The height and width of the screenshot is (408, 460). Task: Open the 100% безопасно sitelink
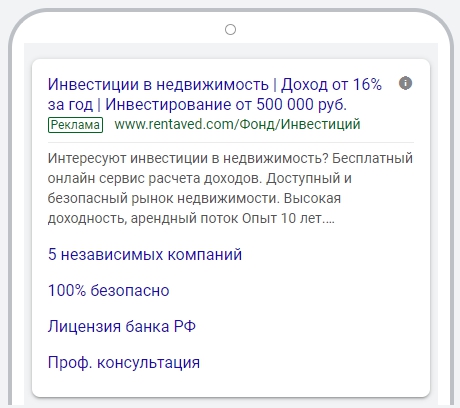click(109, 290)
